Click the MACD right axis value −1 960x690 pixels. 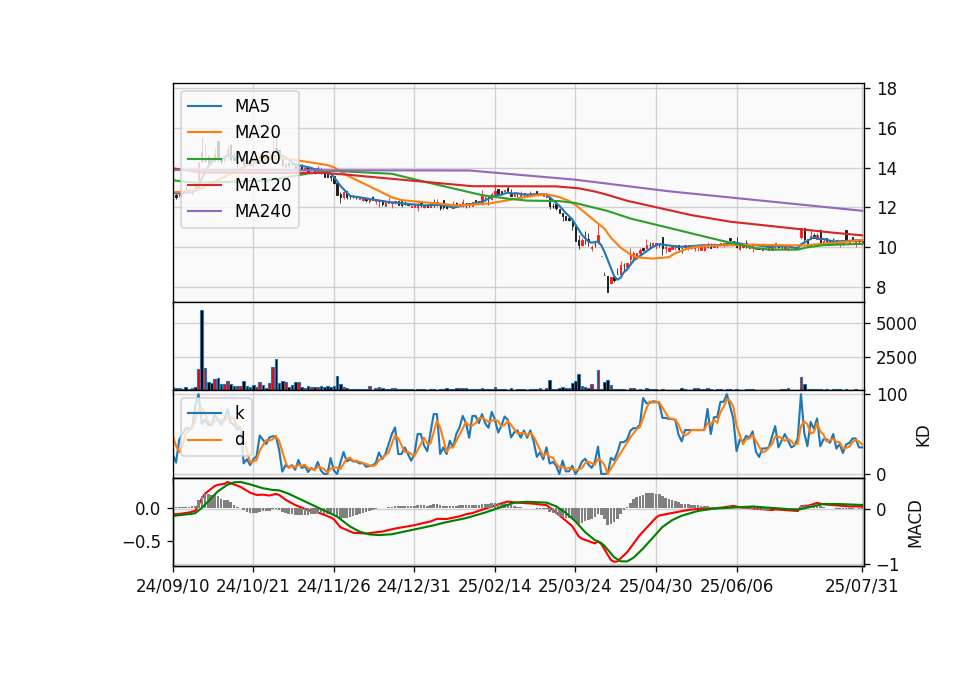click(x=887, y=564)
